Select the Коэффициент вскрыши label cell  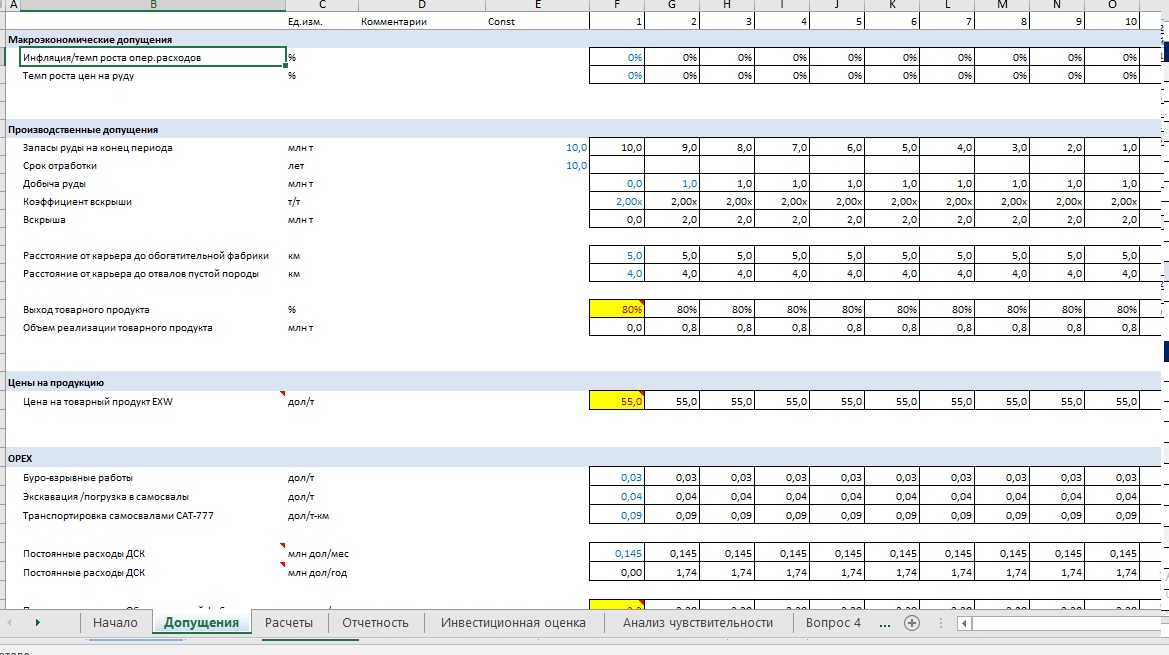77,201
